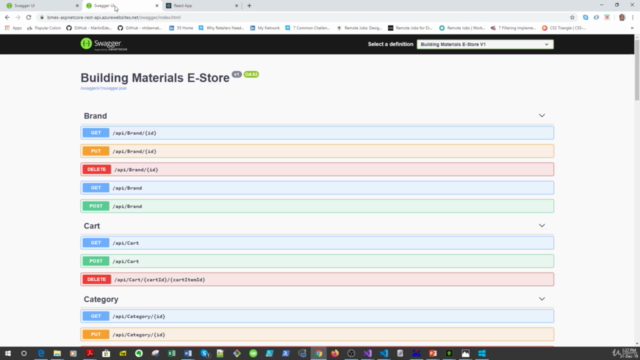Open Skype from the taskbar

(x=204, y=353)
